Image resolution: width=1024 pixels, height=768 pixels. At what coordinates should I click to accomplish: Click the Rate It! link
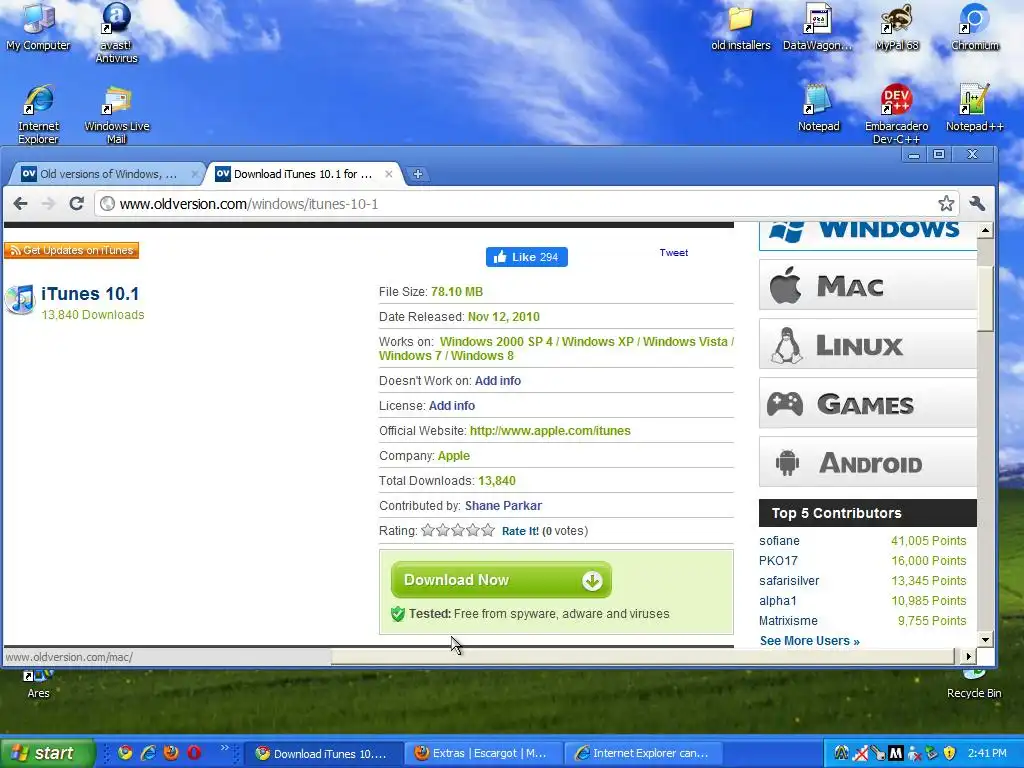click(520, 531)
